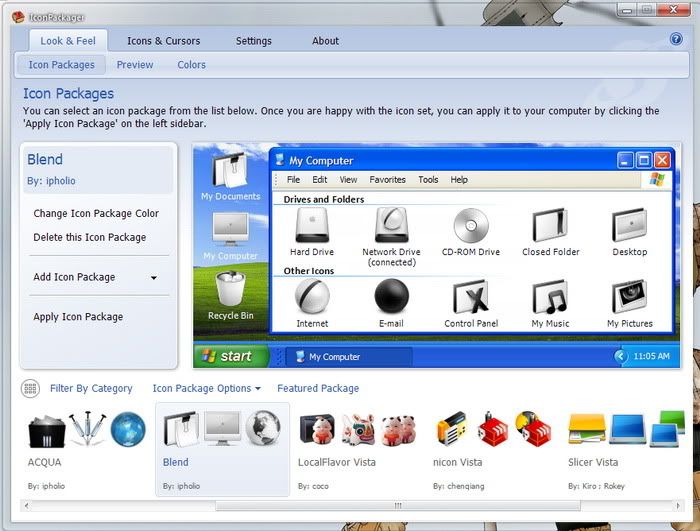This screenshot has height=531, width=700.
Task: Click the 11:05 AM clock in preview
Action: (651, 356)
